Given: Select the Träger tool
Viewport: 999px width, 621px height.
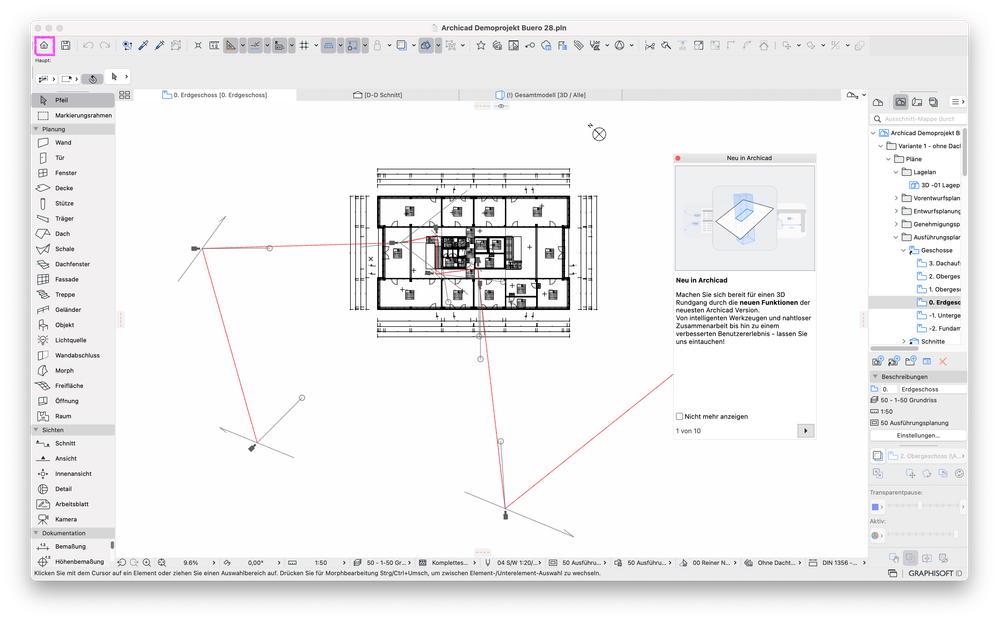Looking at the screenshot, I should 73,218.
